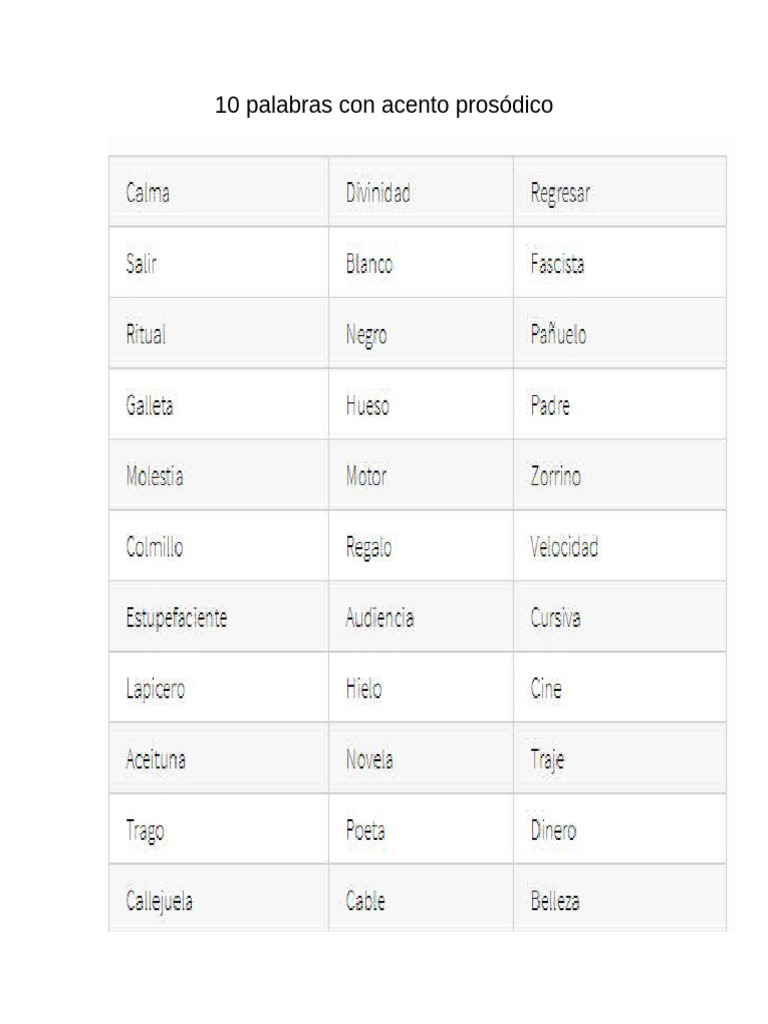
Task: Select the Colmillo cell
Action: (x=219, y=546)
